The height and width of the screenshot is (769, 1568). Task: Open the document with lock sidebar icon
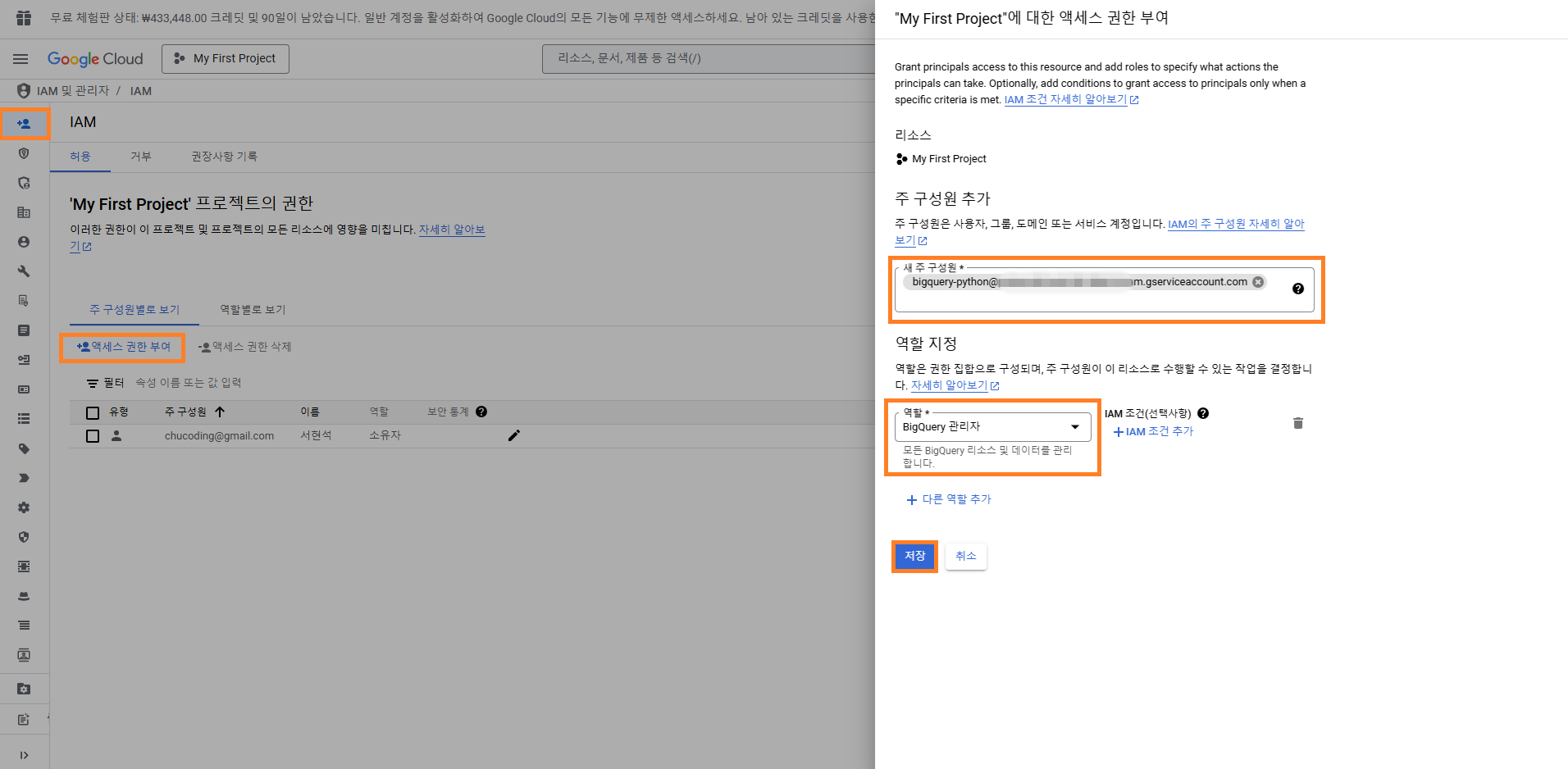click(24, 301)
